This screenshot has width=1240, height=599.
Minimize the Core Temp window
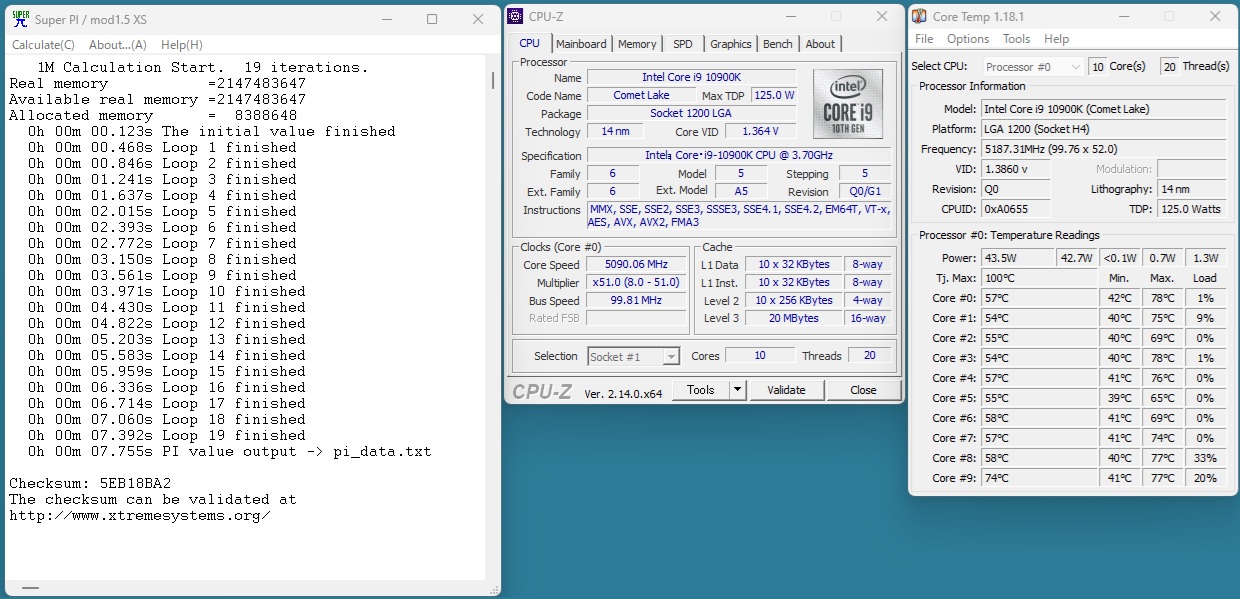pyautogui.click(x=1126, y=16)
